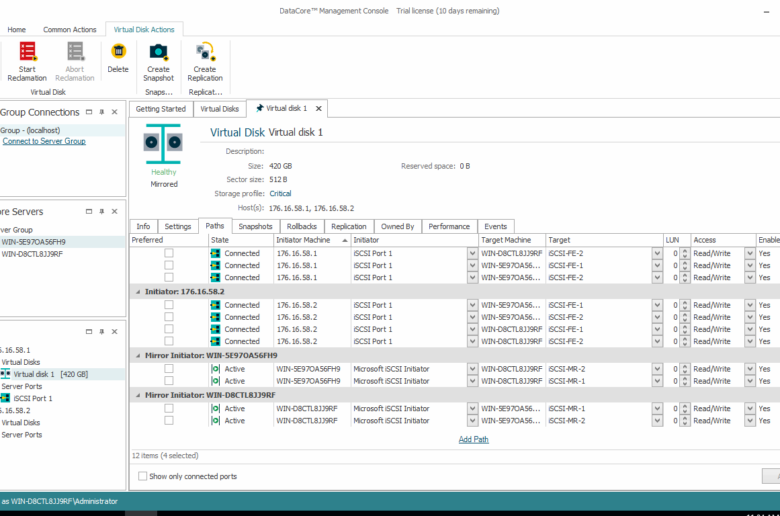Collapse Mirror Initiator: WIN-5E97OA56FH9 group
The image size is (780, 516).
(x=138, y=355)
